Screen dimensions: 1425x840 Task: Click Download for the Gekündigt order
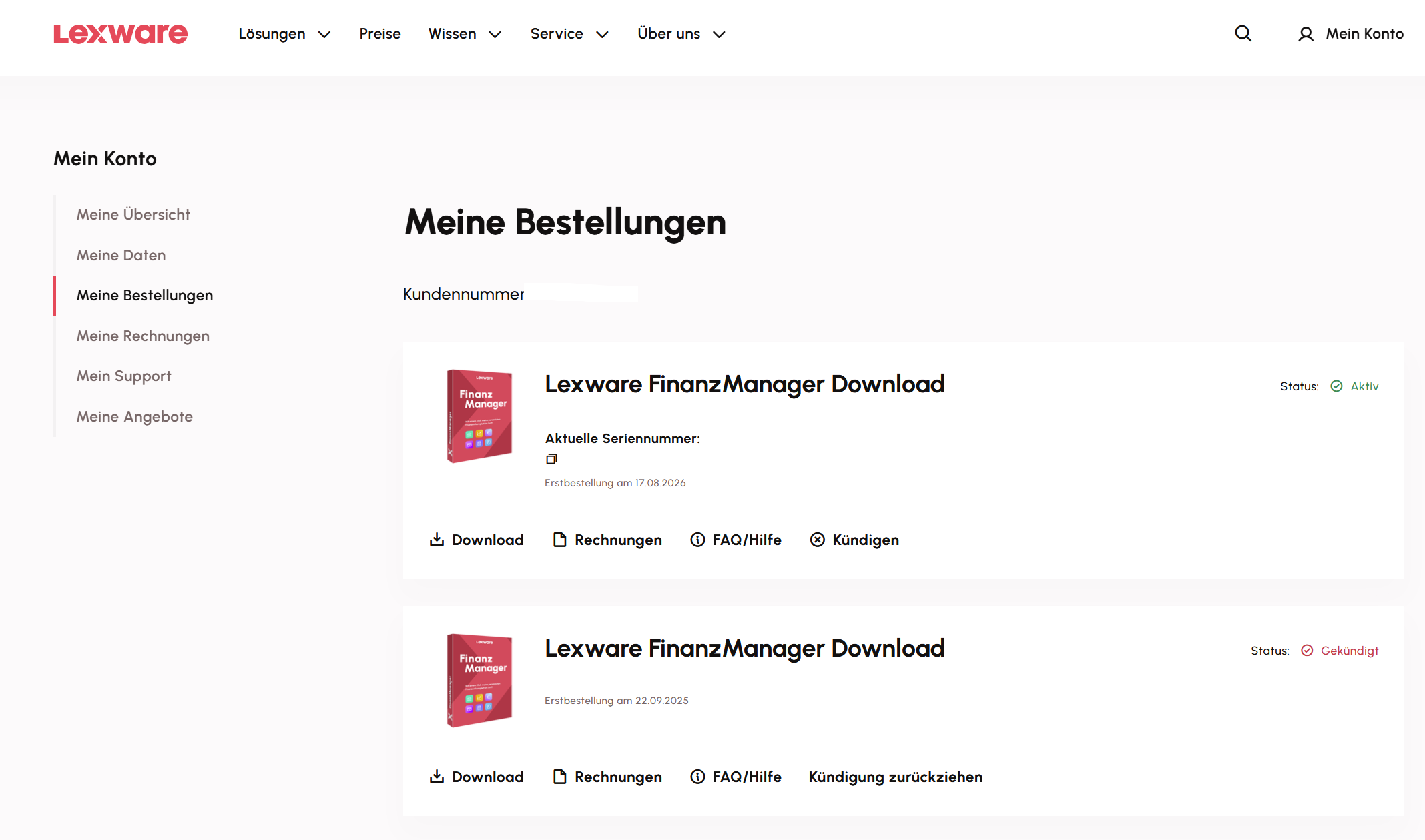coord(487,777)
